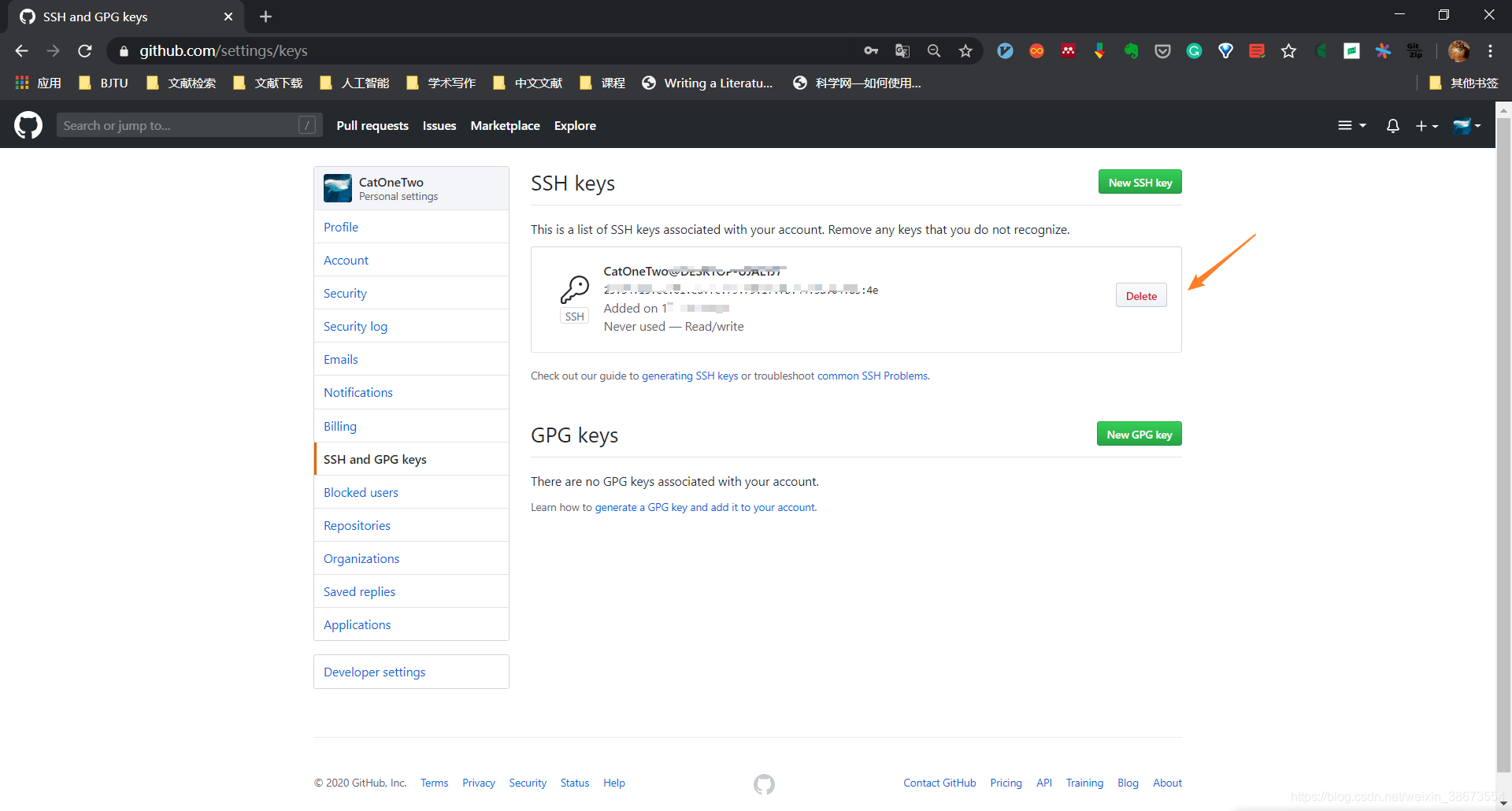This screenshot has width=1512, height=811.
Task: Open Blocked users settings
Action: pos(411,492)
